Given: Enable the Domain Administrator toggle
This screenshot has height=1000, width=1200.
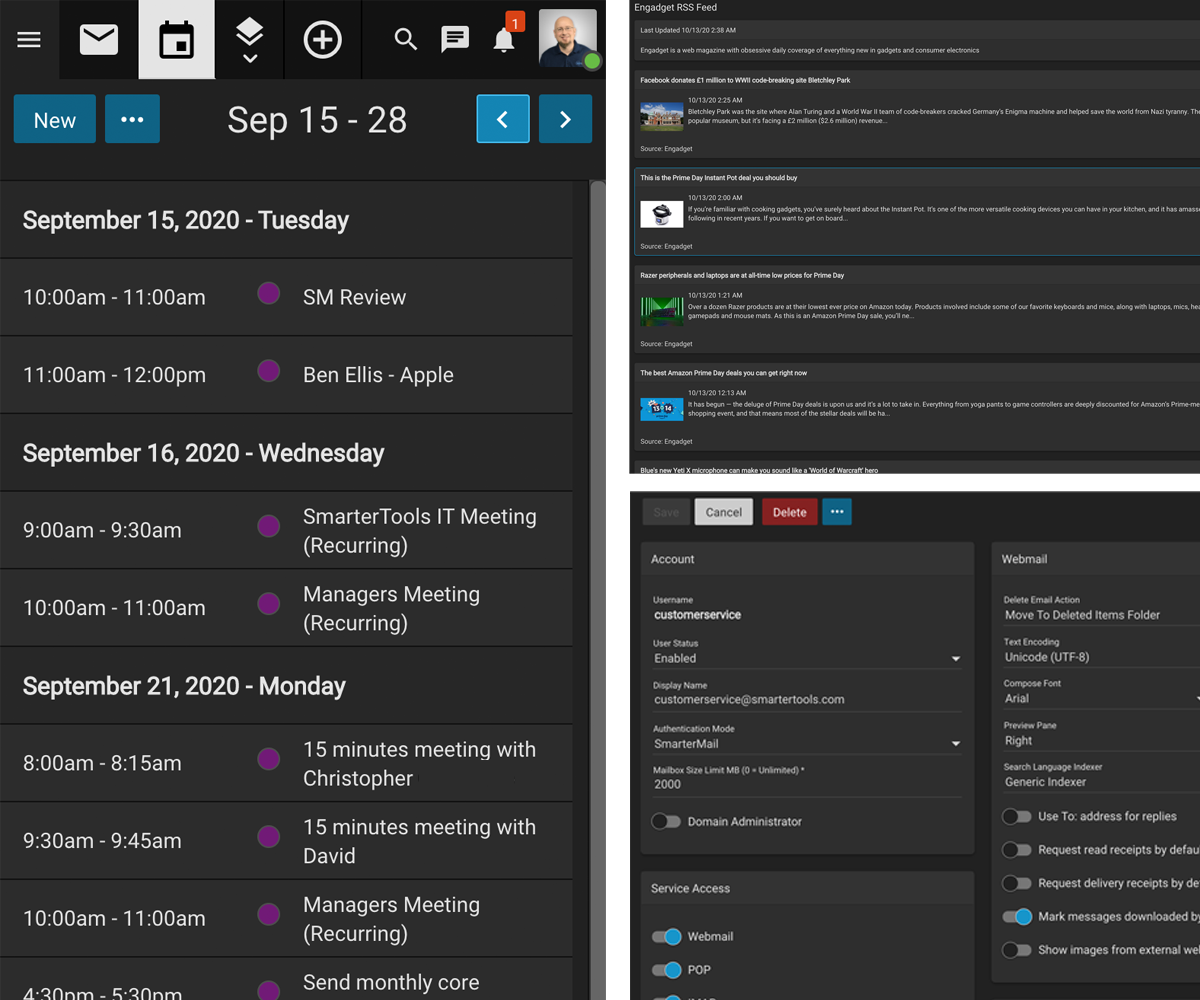Looking at the screenshot, I should click(x=666, y=821).
